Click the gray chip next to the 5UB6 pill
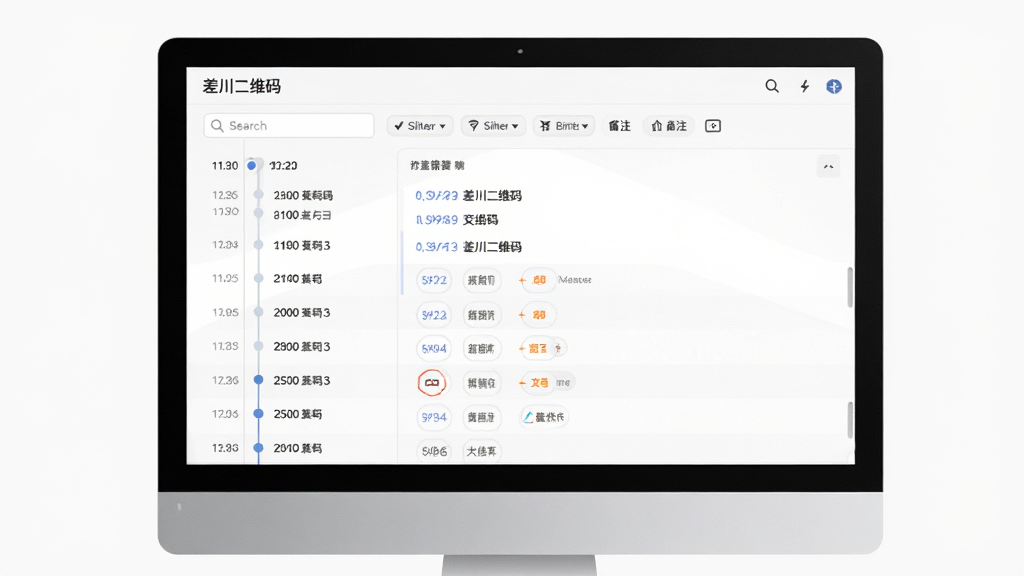 [481, 451]
